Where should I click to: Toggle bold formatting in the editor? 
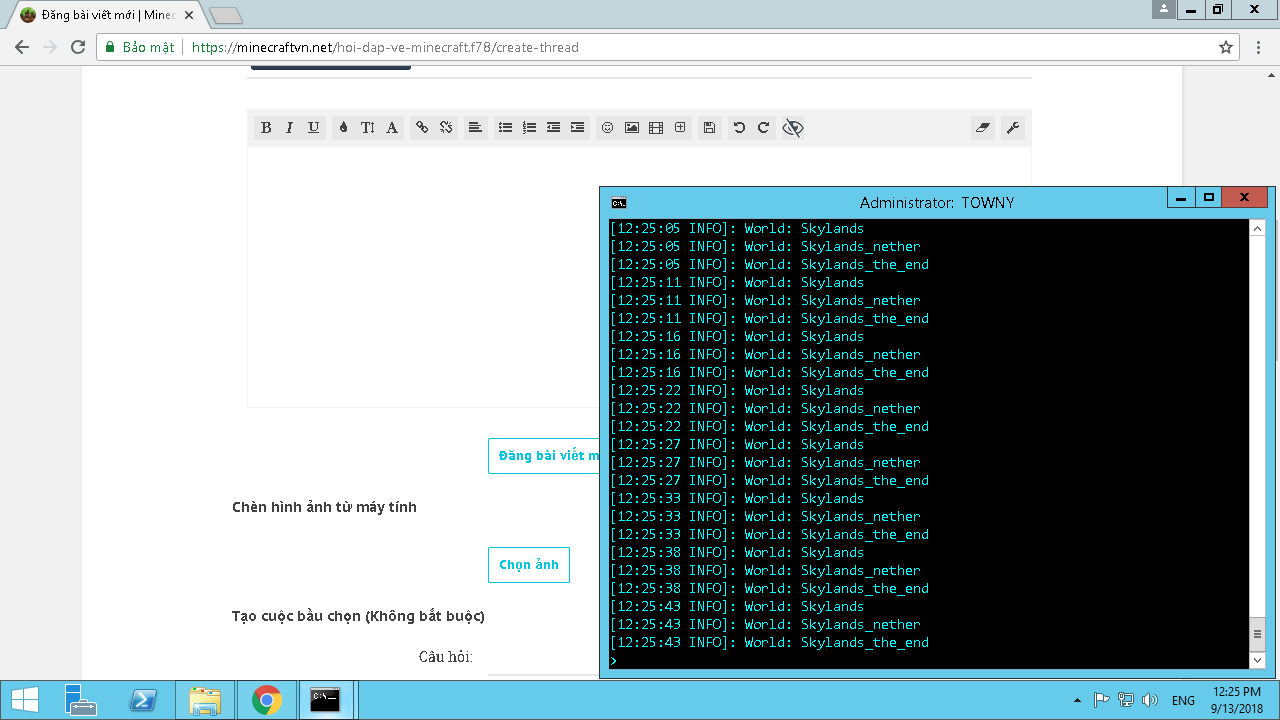[x=266, y=128]
